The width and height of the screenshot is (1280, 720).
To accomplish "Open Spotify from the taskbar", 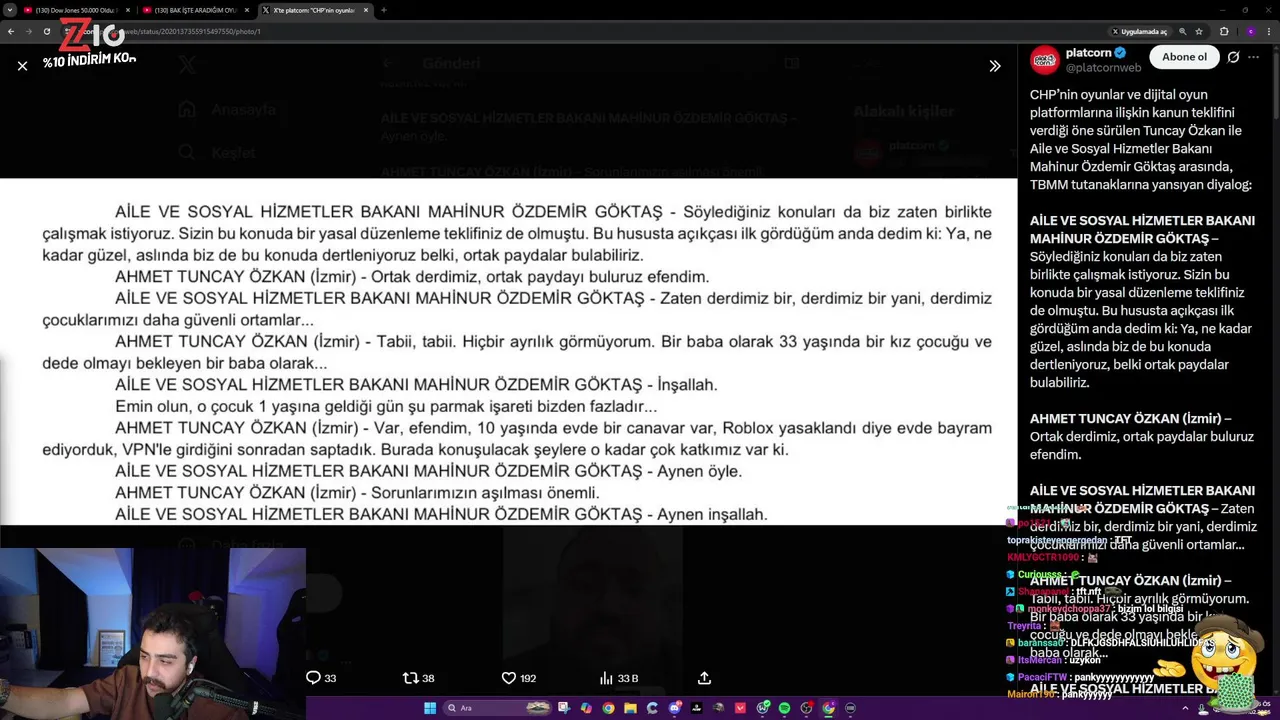I will [784, 708].
